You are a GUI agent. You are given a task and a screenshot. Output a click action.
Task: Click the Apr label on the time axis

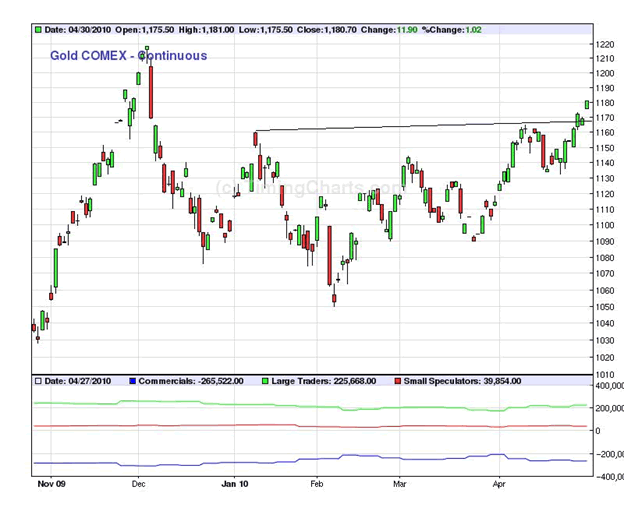499,483
